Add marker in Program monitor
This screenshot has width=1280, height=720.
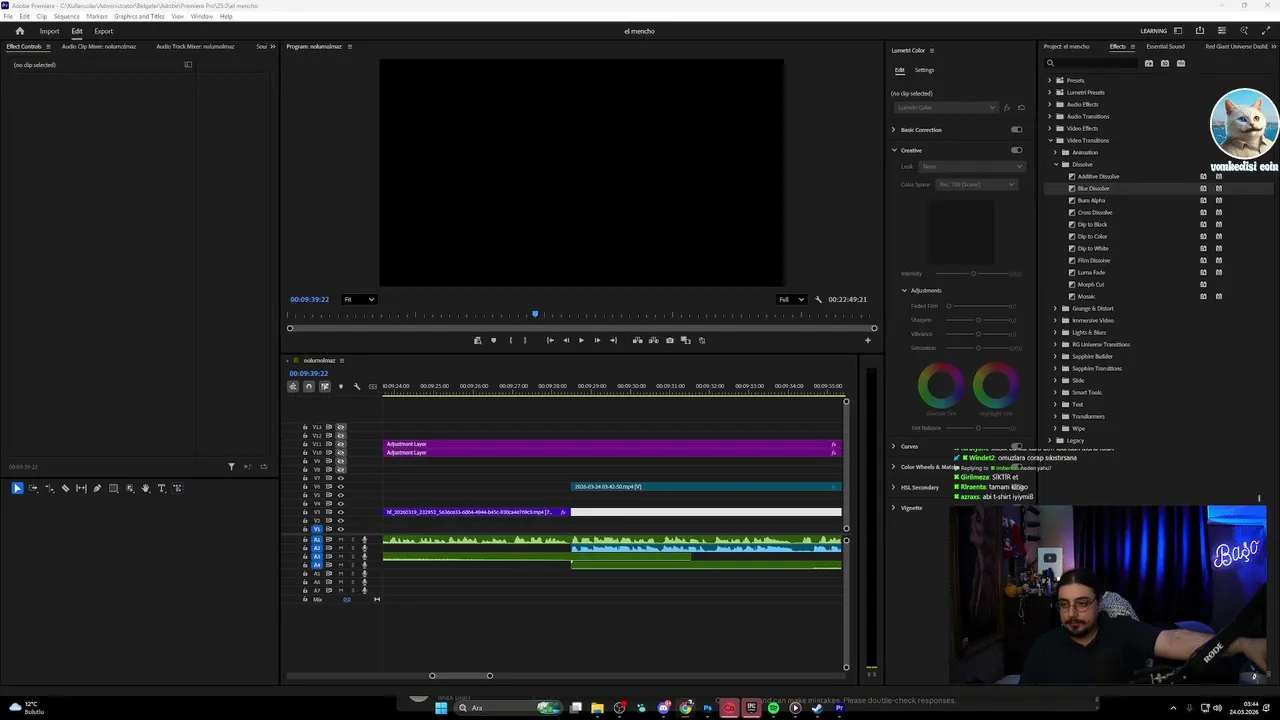(493, 340)
